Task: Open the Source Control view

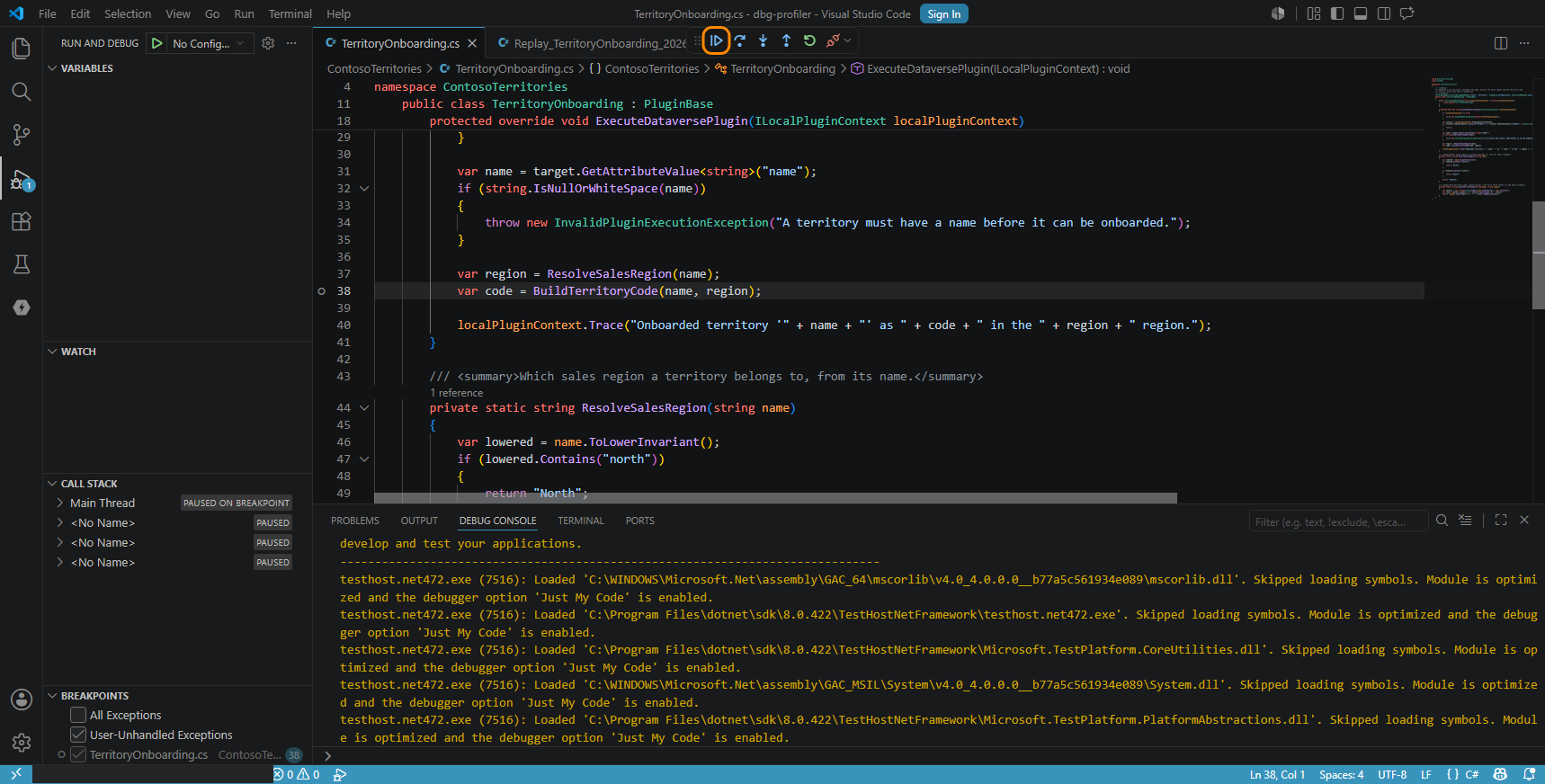Action: click(x=22, y=134)
